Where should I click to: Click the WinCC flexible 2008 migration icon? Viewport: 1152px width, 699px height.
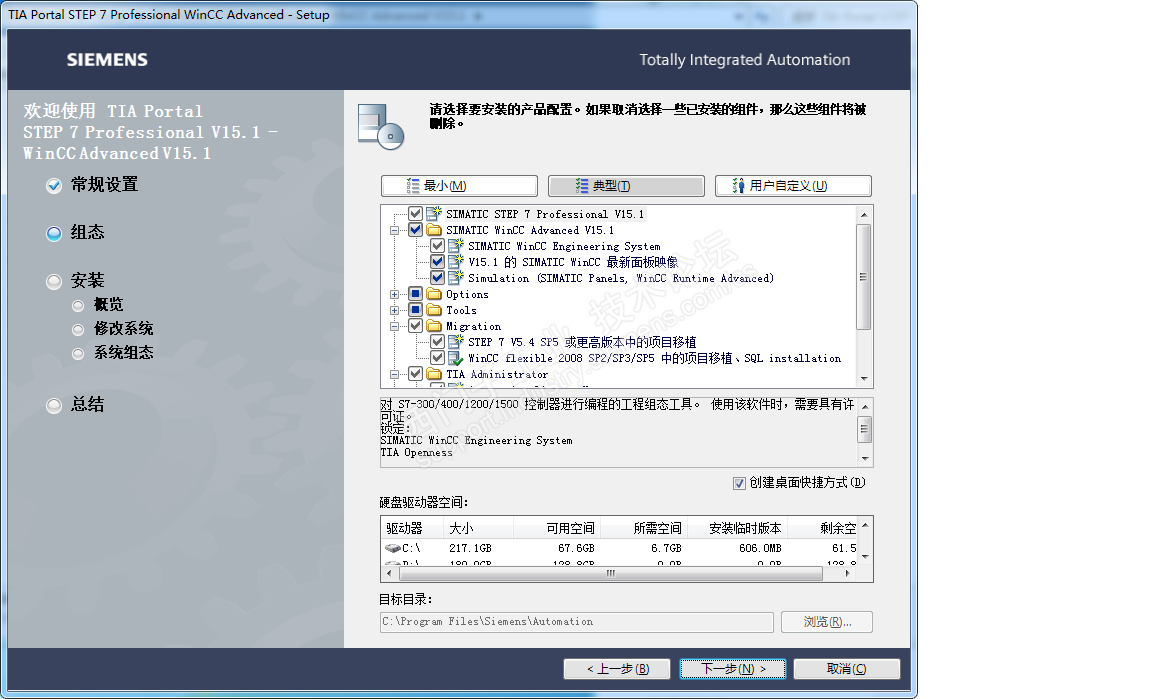click(x=456, y=358)
